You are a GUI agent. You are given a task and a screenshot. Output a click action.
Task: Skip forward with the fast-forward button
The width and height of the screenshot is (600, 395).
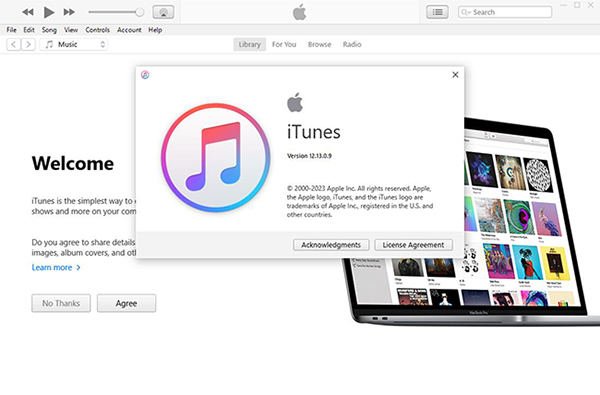(69, 12)
